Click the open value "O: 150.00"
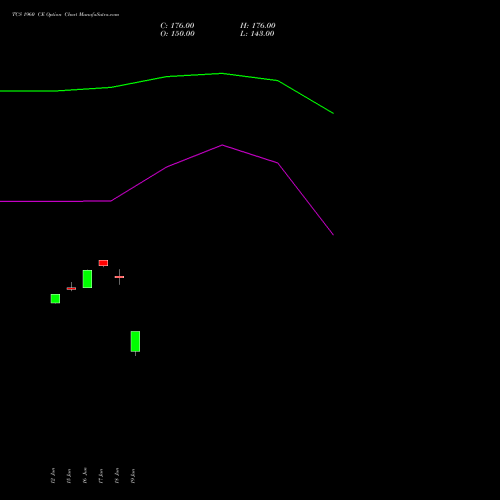 [177, 34]
